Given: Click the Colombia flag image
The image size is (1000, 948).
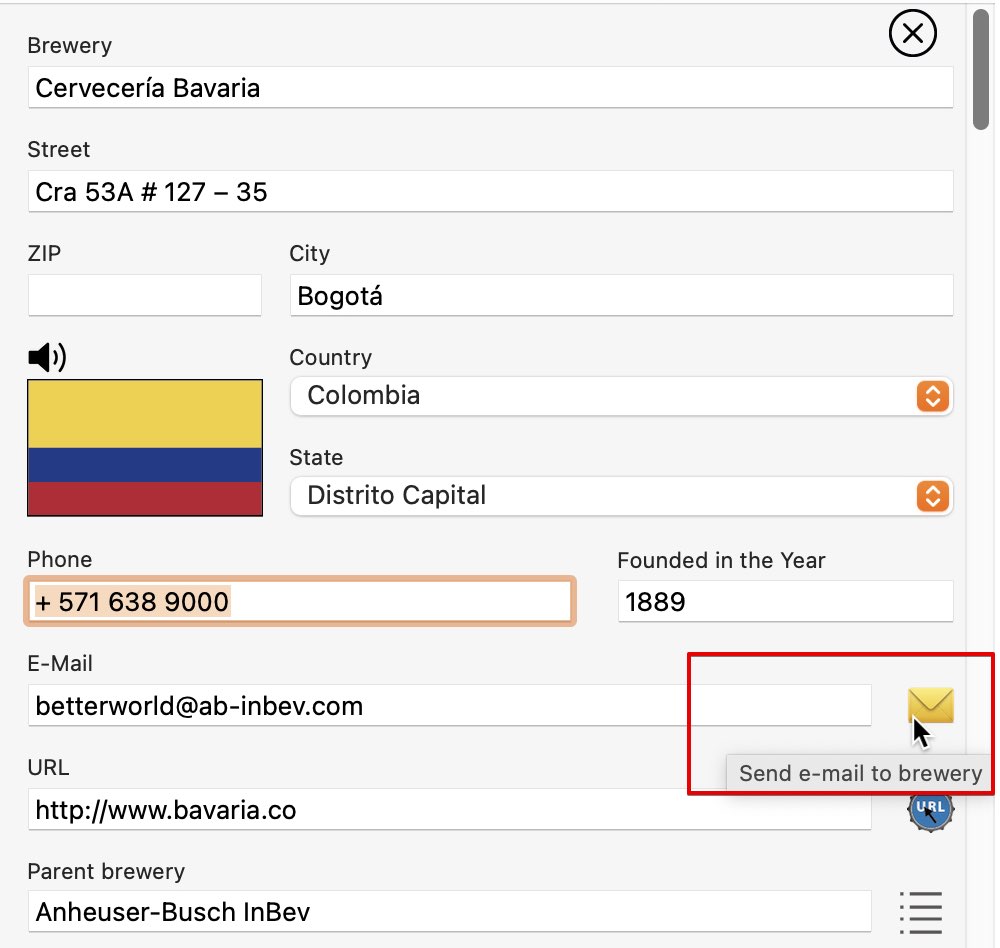Looking at the screenshot, I should 145,448.
